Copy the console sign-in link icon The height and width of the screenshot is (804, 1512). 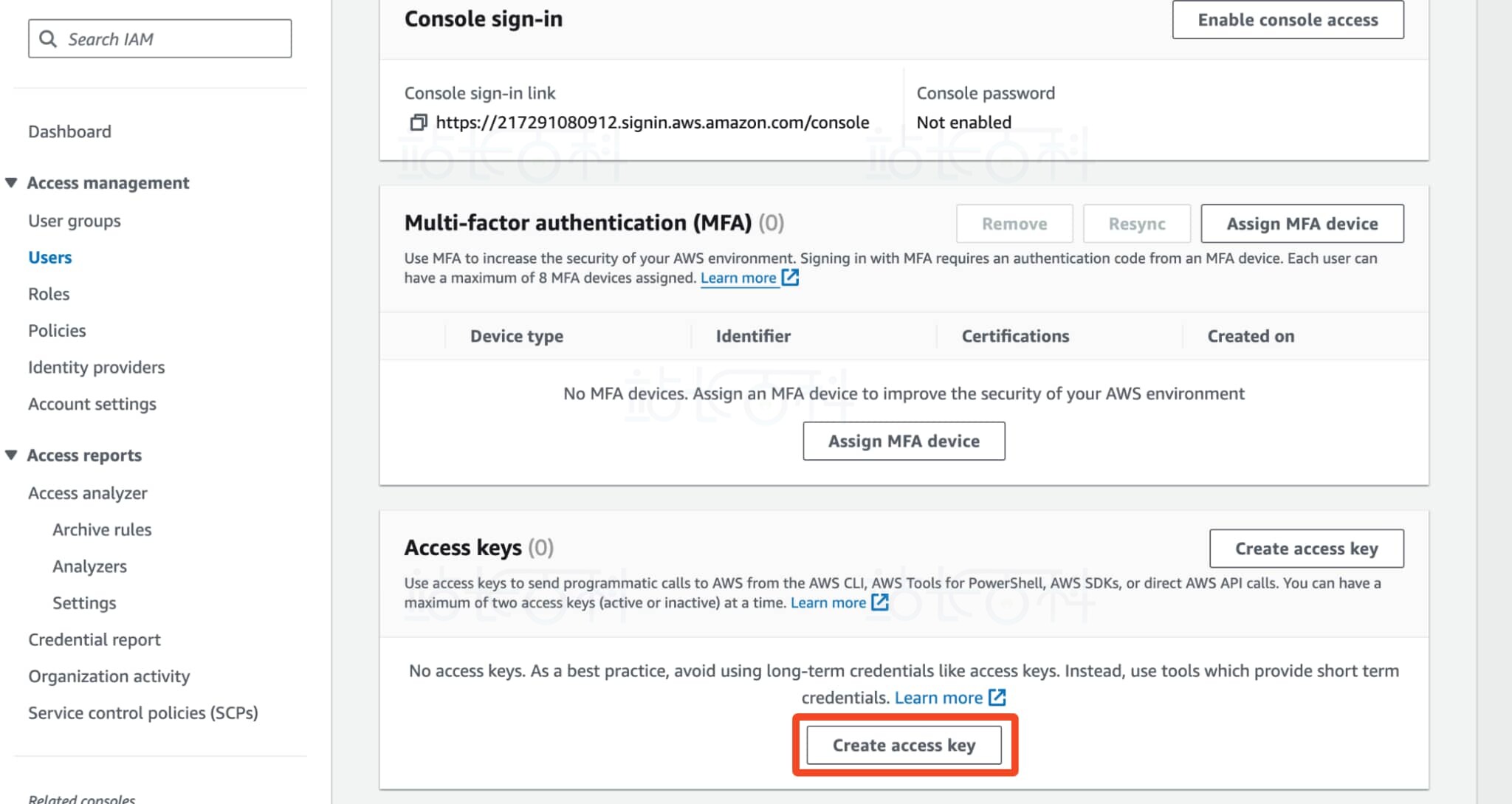point(419,123)
